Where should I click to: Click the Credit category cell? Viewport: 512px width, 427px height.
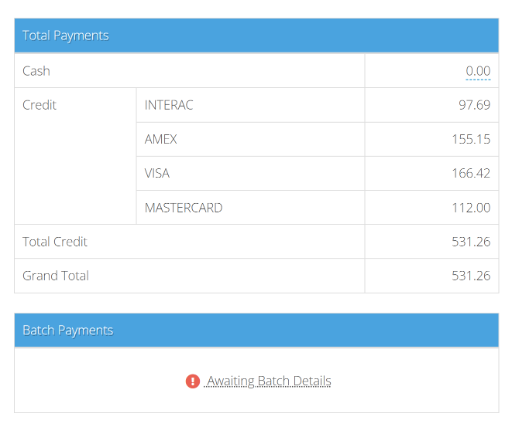coord(76,156)
